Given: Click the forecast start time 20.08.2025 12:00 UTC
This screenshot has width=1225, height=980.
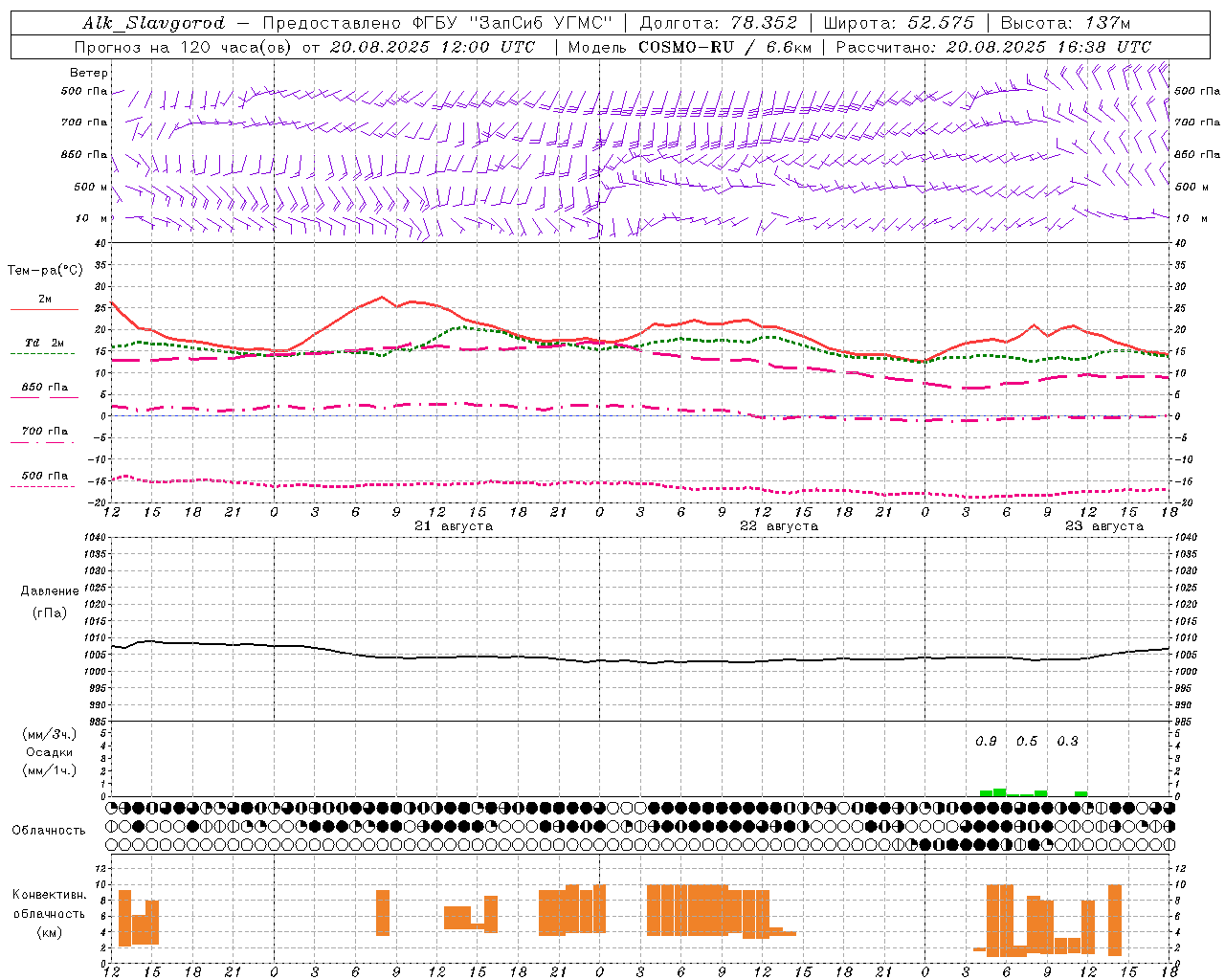Looking at the screenshot, I should (x=433, y=47).
